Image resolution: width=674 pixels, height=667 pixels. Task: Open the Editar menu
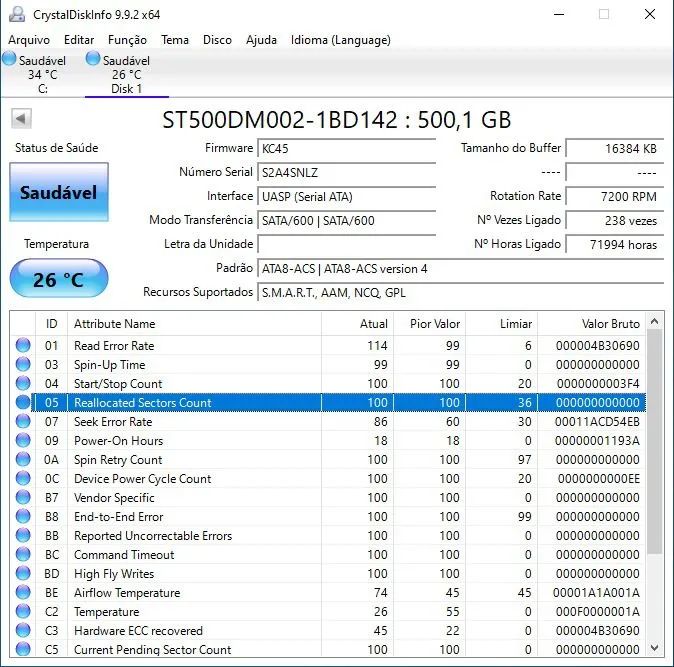pyautogui.click(x=79, y=40)
